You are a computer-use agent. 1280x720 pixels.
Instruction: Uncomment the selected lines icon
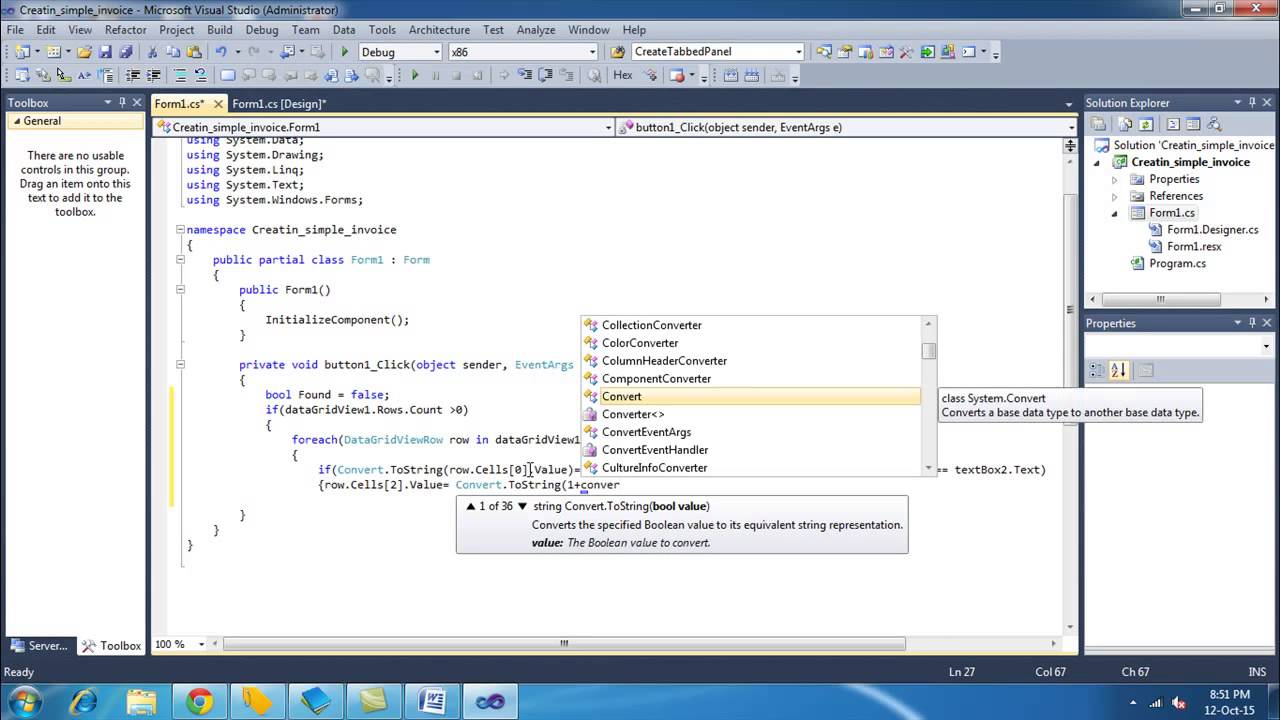pos(201,75)
